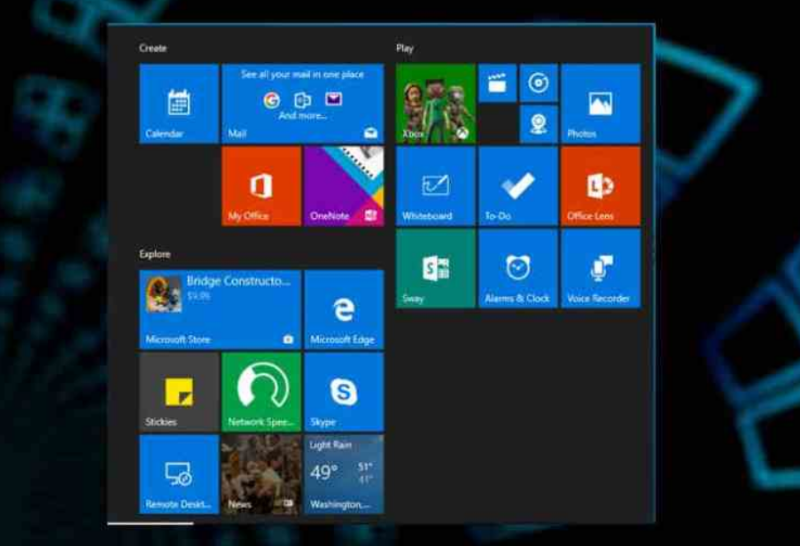Screen dimensions: 800x546
Task: Launch the To-Do app tile
Action: (517, 186)
